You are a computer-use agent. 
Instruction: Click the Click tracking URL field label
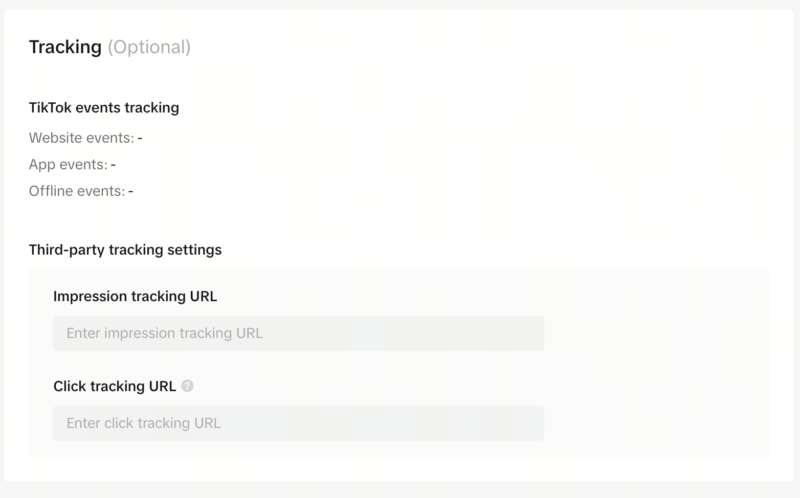114,386
